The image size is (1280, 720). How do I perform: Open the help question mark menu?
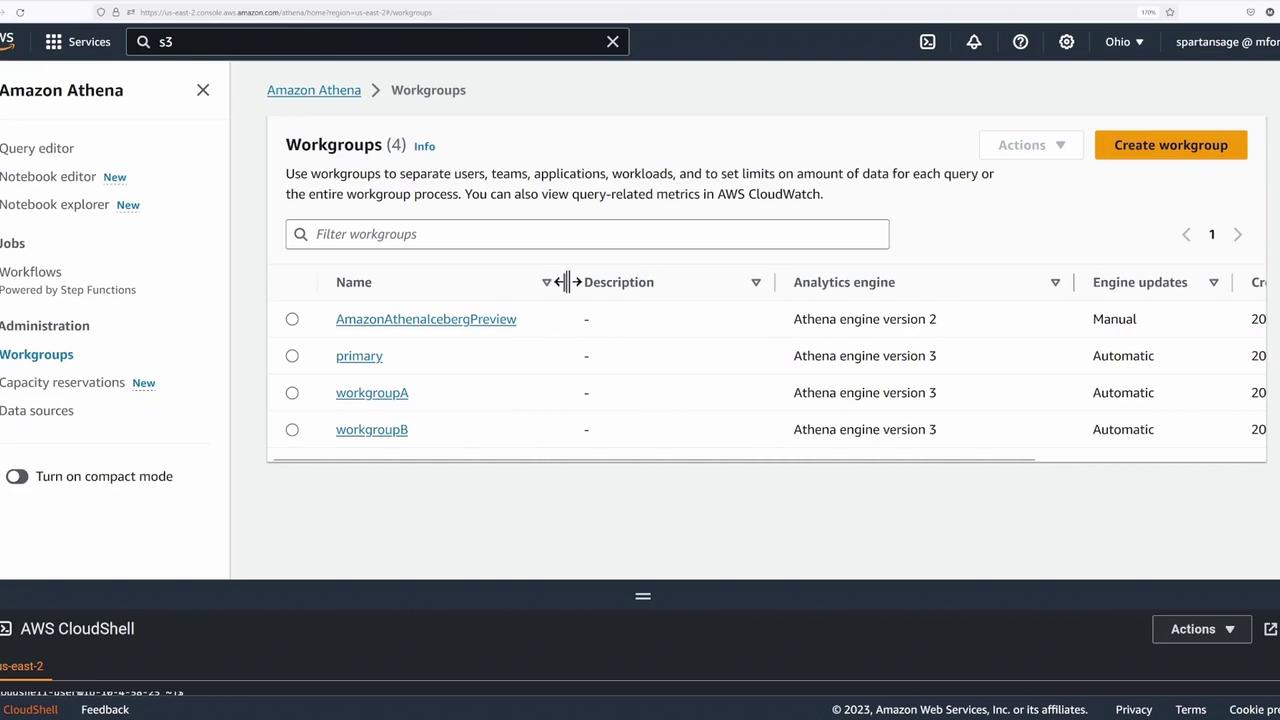[x=1020, y=42]
